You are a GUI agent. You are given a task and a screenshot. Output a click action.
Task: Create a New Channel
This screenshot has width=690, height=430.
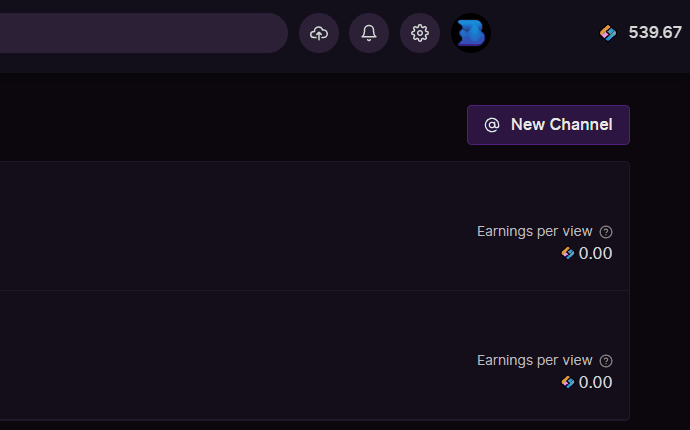548,125
